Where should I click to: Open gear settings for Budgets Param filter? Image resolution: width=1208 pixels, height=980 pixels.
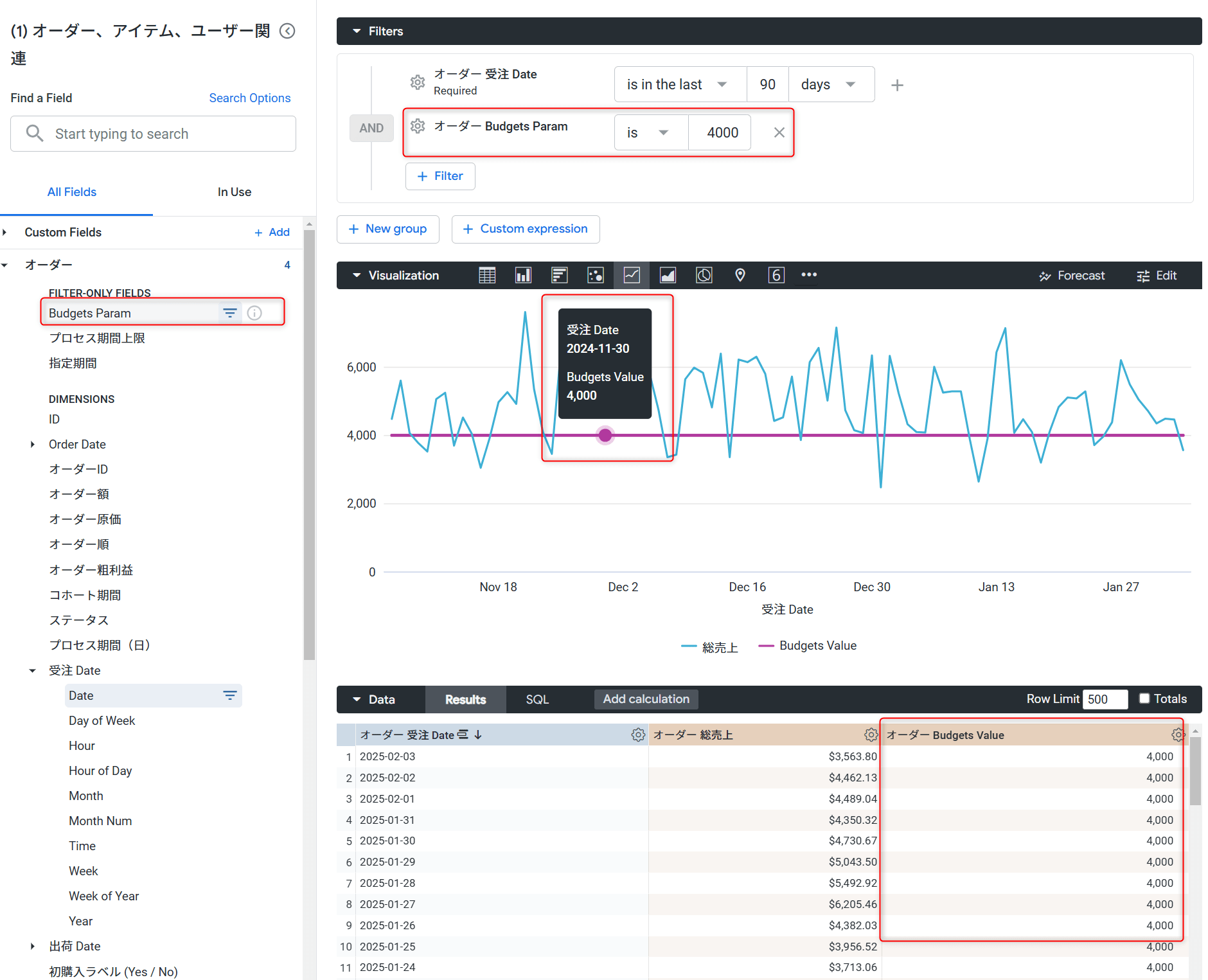(x=418, y=126)
